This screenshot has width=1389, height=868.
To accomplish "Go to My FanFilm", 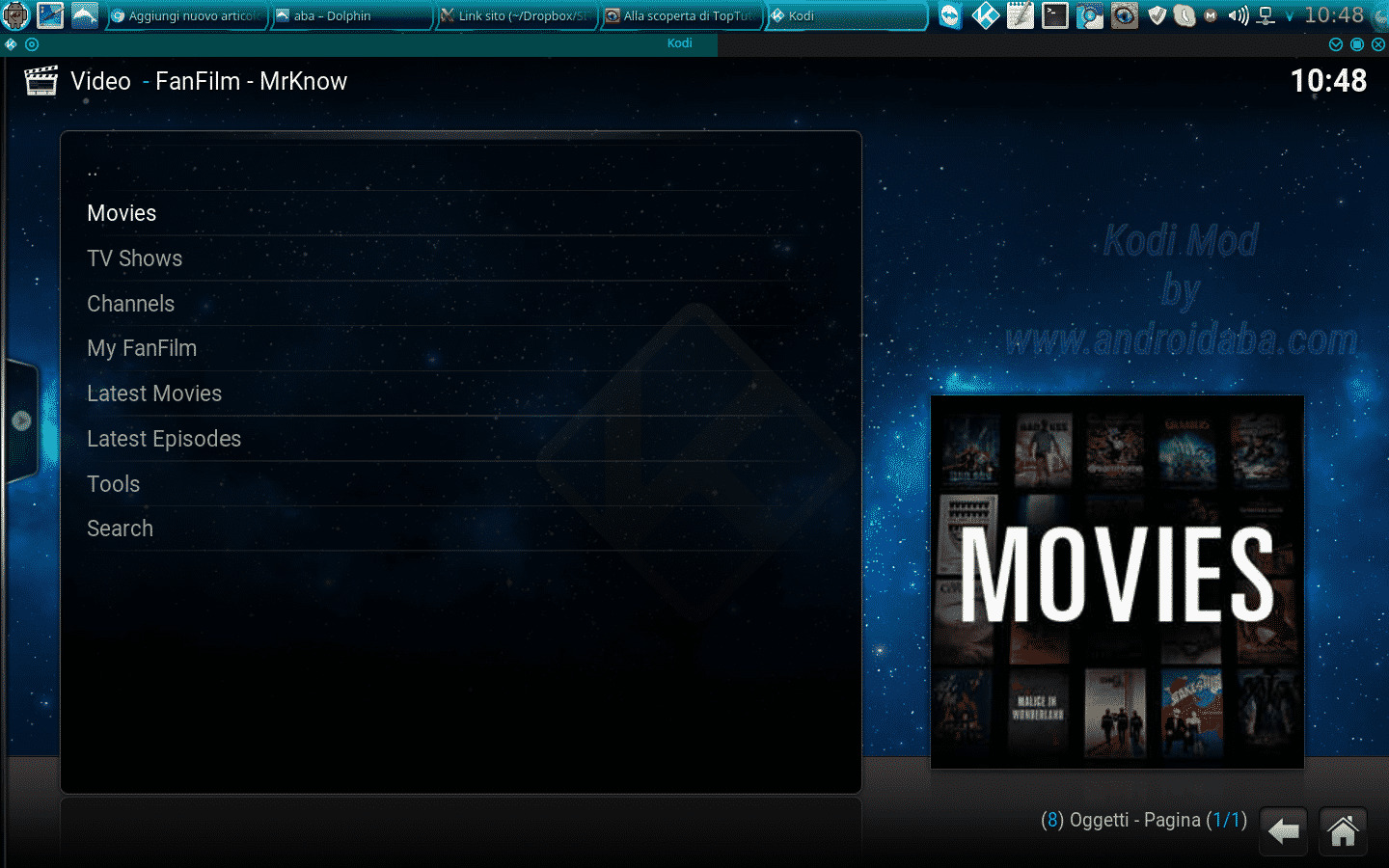I will [461, 348].
